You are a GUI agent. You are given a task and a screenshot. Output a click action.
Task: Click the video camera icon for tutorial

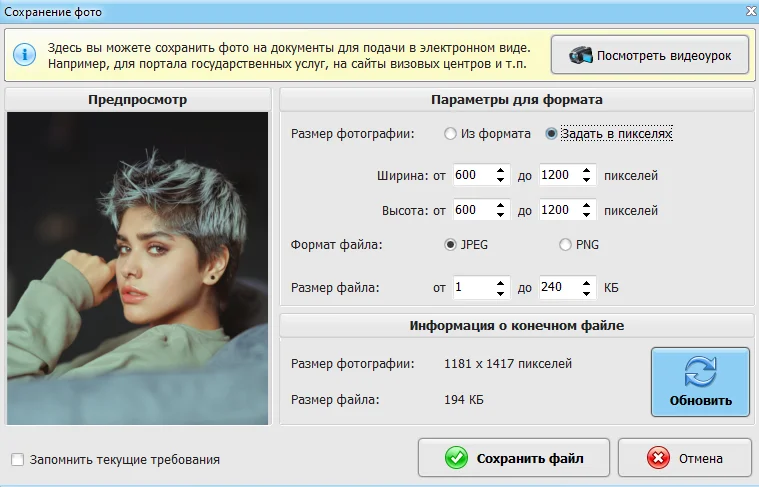tap(580, 55)
